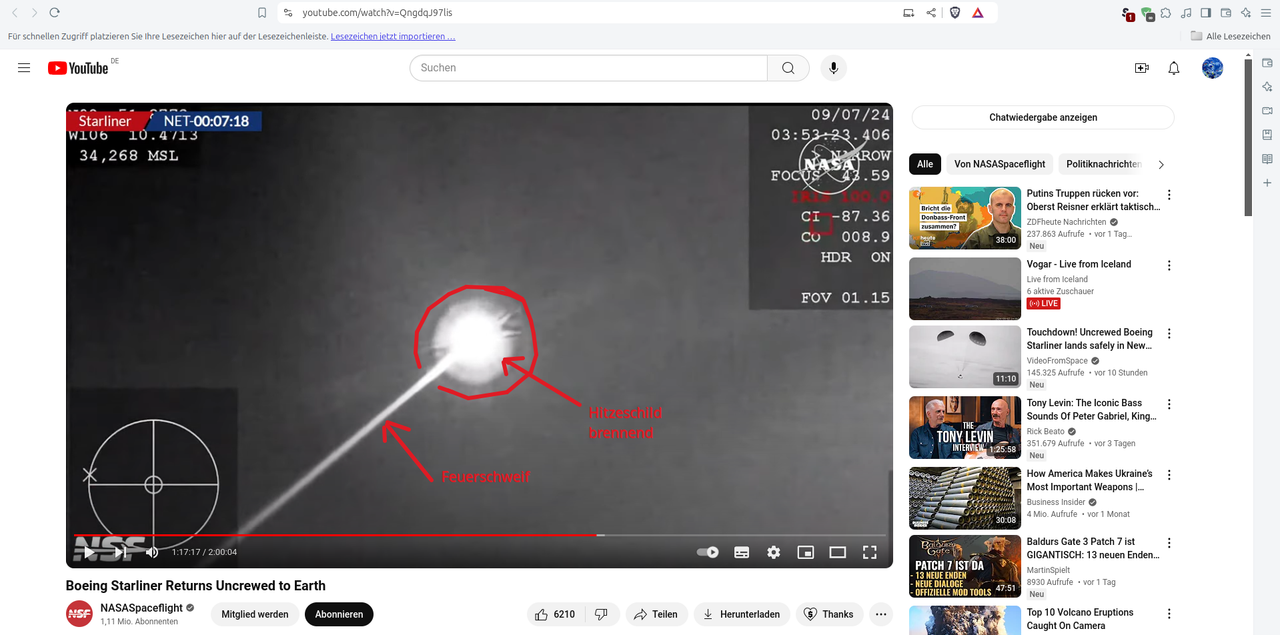Viewport: 1280px width, 635px height.
Task: Click the Herunterladen button
Action: click(742, 614)
